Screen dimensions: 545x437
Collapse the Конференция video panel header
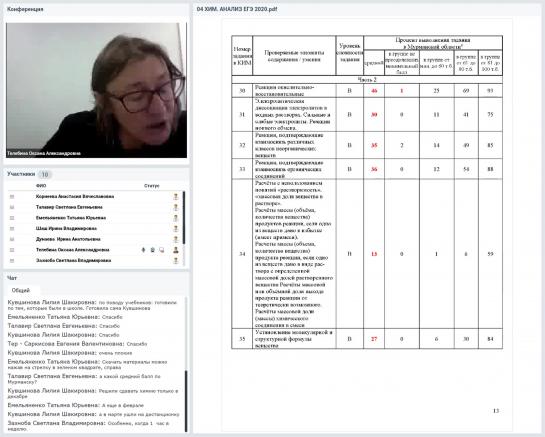point(96,9)
